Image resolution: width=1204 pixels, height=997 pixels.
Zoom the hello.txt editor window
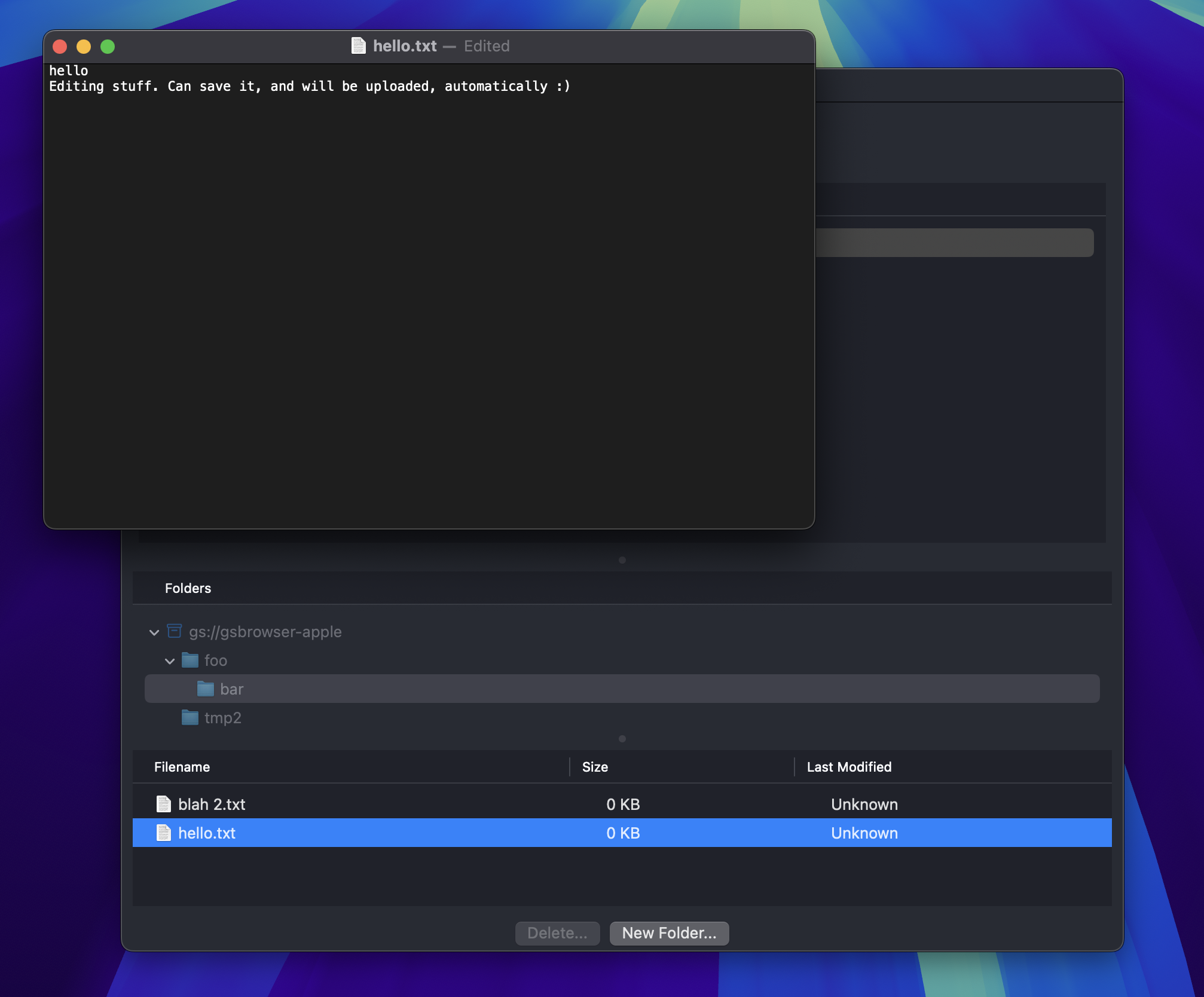(108, 47)
